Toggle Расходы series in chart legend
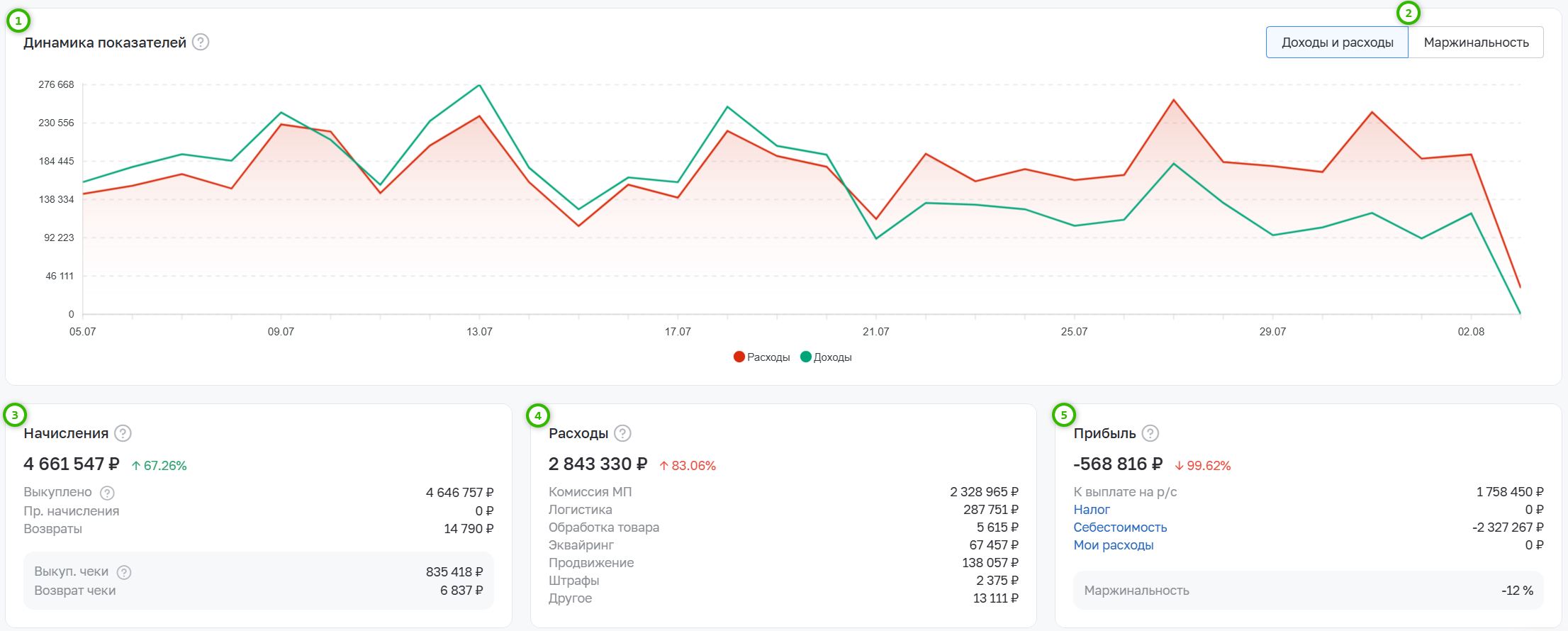This screenshot has height=631, width=1568. (762, 357)
